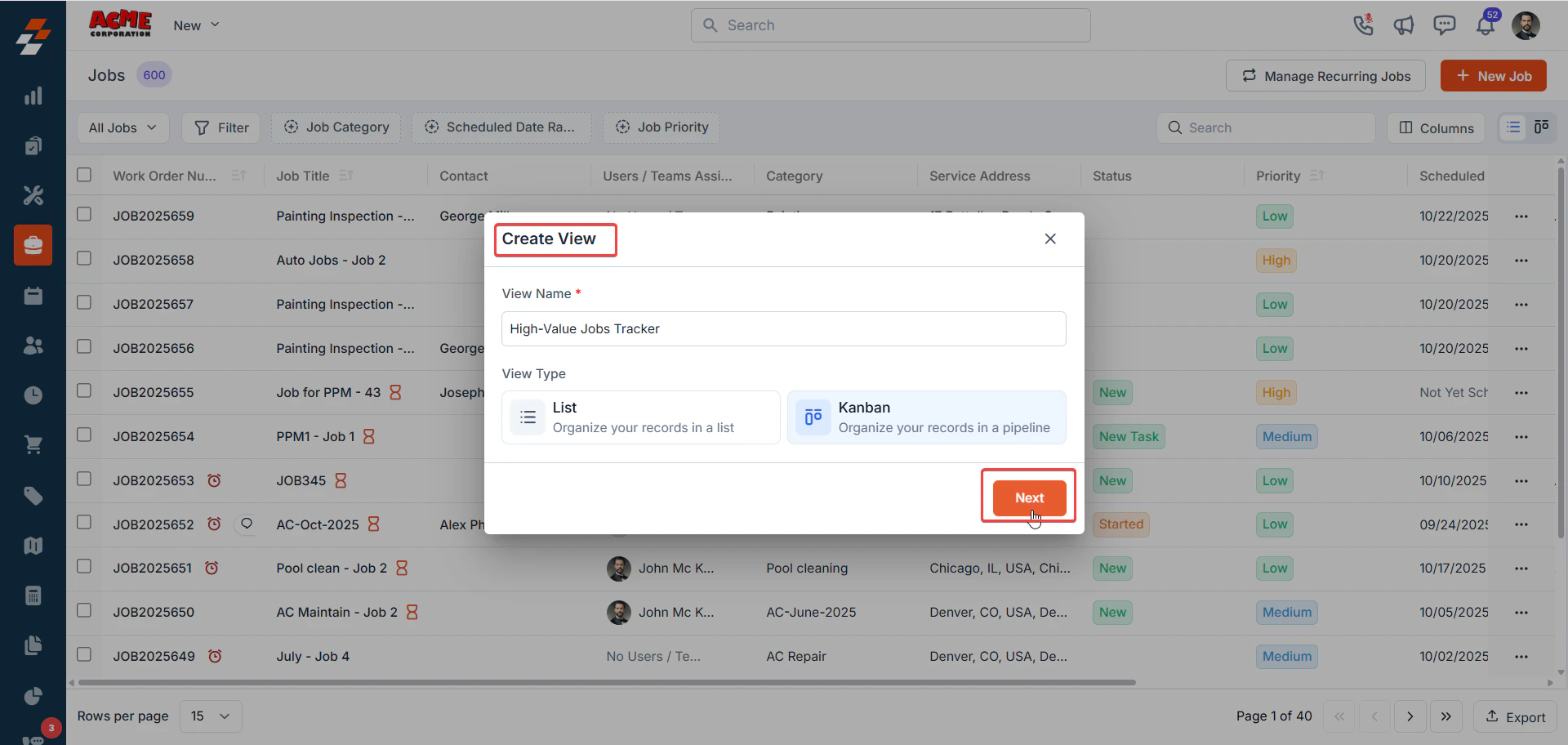Click the Next button in Create View
The width and height of the screenshot is (1568, 745).
1029,497
